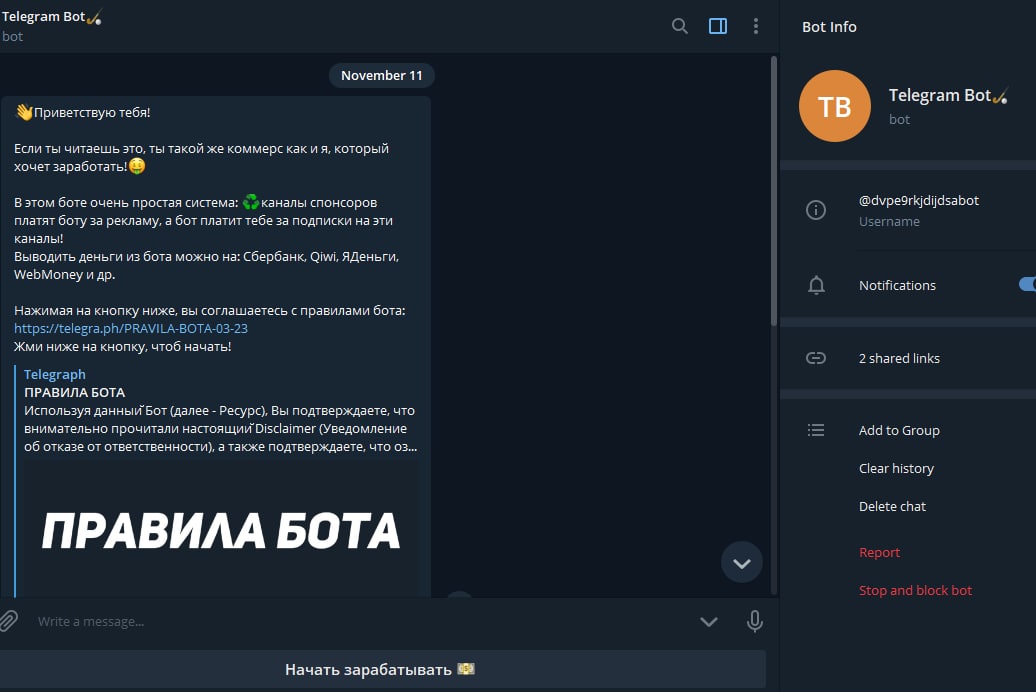Click the Notifications label
1036x692 pixels.
[897, 285]
